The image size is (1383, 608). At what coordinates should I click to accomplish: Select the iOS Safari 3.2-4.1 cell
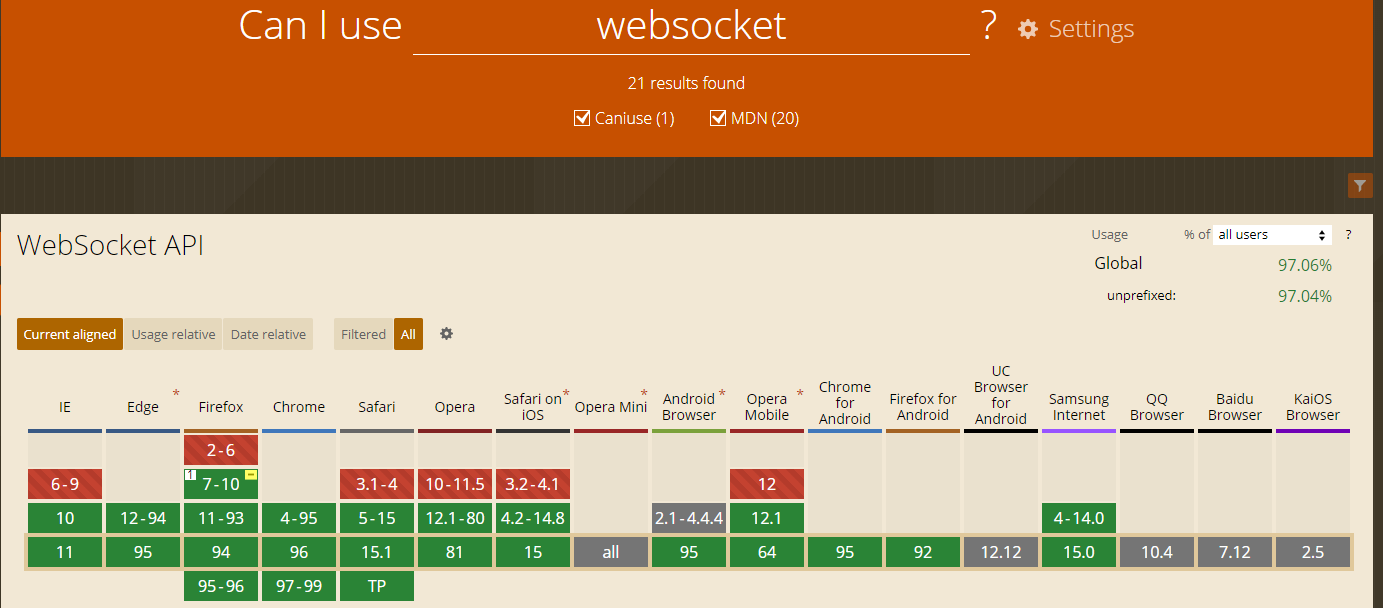(x=533, y=484)
